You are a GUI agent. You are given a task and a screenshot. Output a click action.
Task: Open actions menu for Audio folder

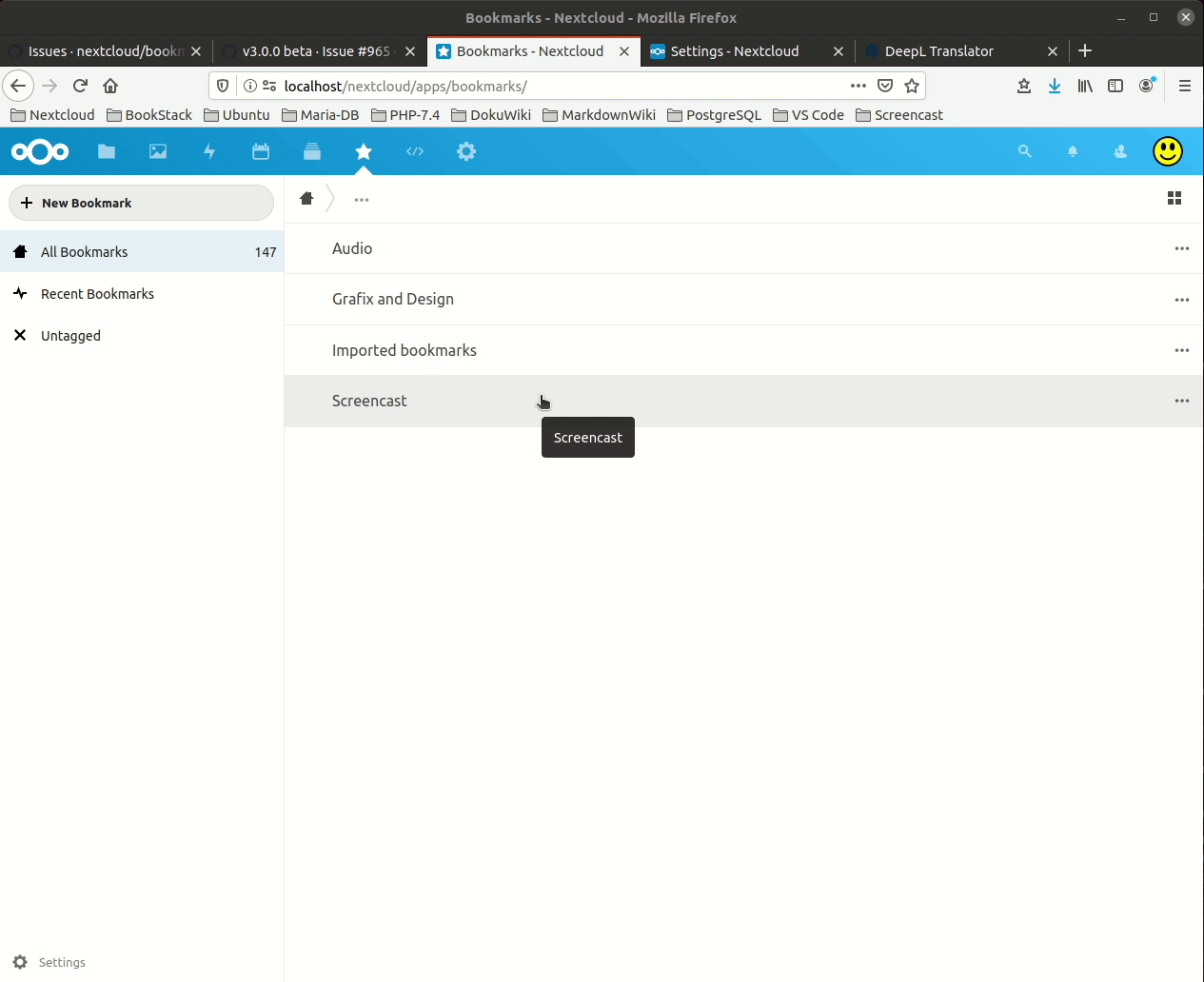pos(1182,248)
